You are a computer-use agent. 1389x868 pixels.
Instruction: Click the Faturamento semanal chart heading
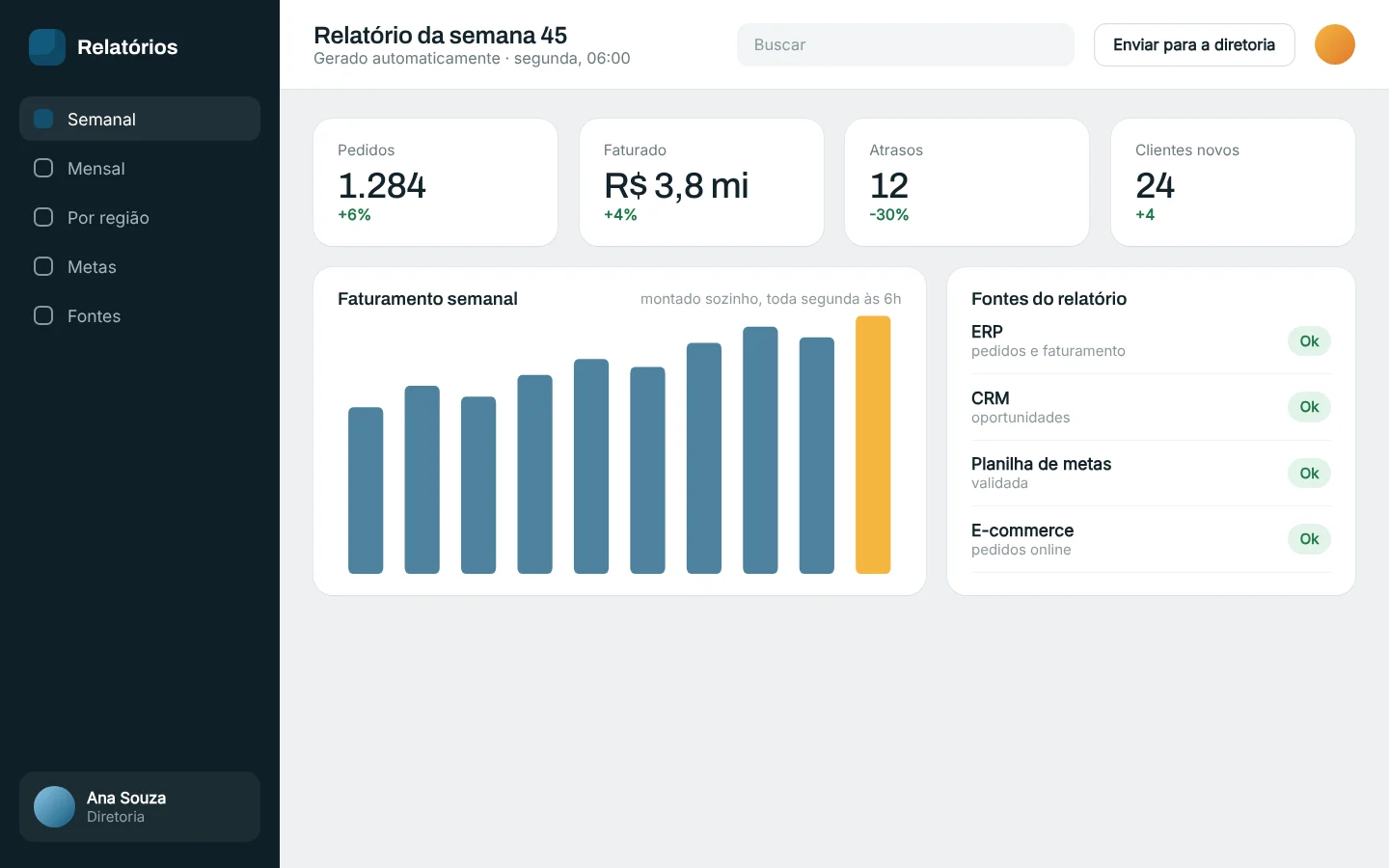(427, 299)
